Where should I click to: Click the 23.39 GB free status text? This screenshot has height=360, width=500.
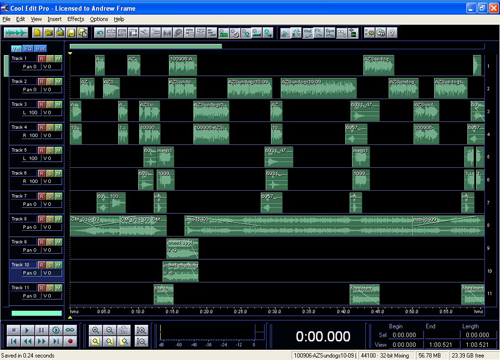468,356
